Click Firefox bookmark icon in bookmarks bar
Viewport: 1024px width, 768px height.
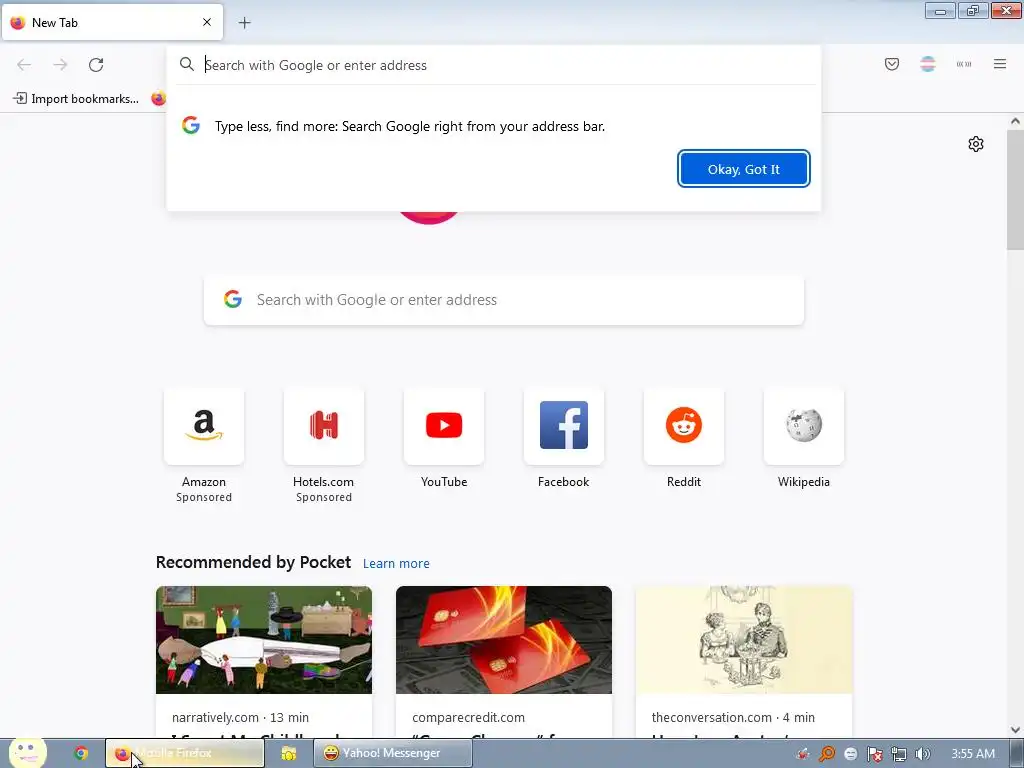point(157,99)
